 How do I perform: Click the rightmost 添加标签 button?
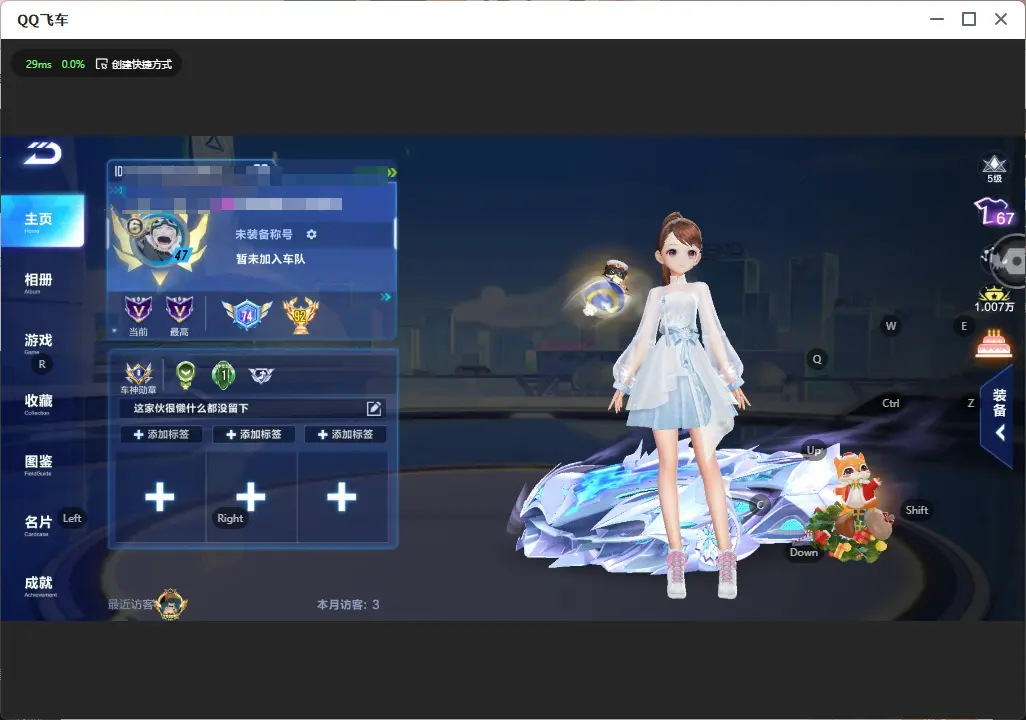point(345,434)
